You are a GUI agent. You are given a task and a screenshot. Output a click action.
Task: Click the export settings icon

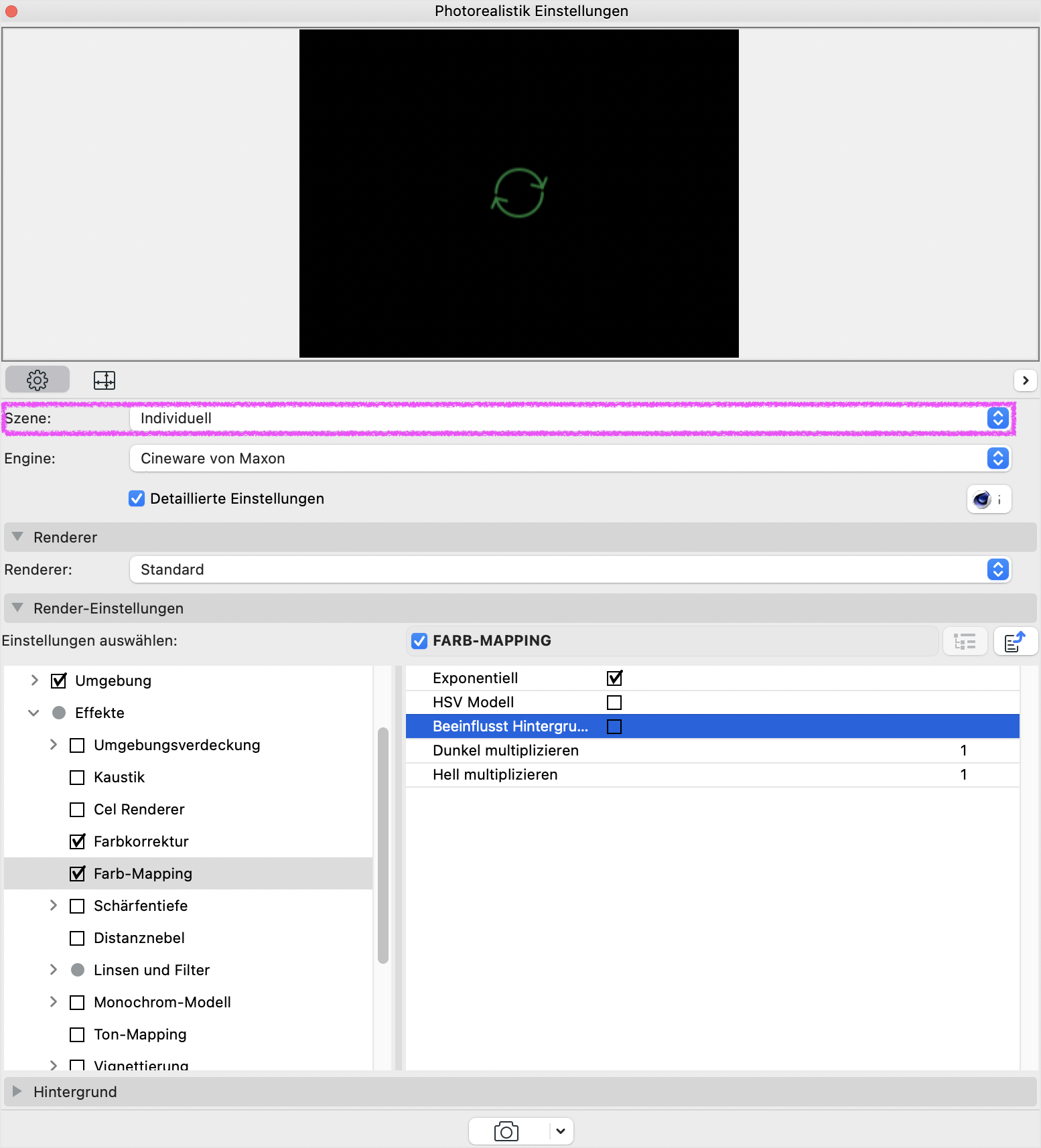tap(1016, 642)
